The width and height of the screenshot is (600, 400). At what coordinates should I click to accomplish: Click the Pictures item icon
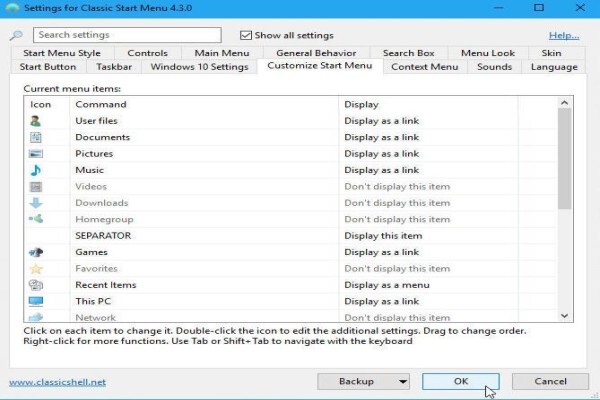point(36,154)
